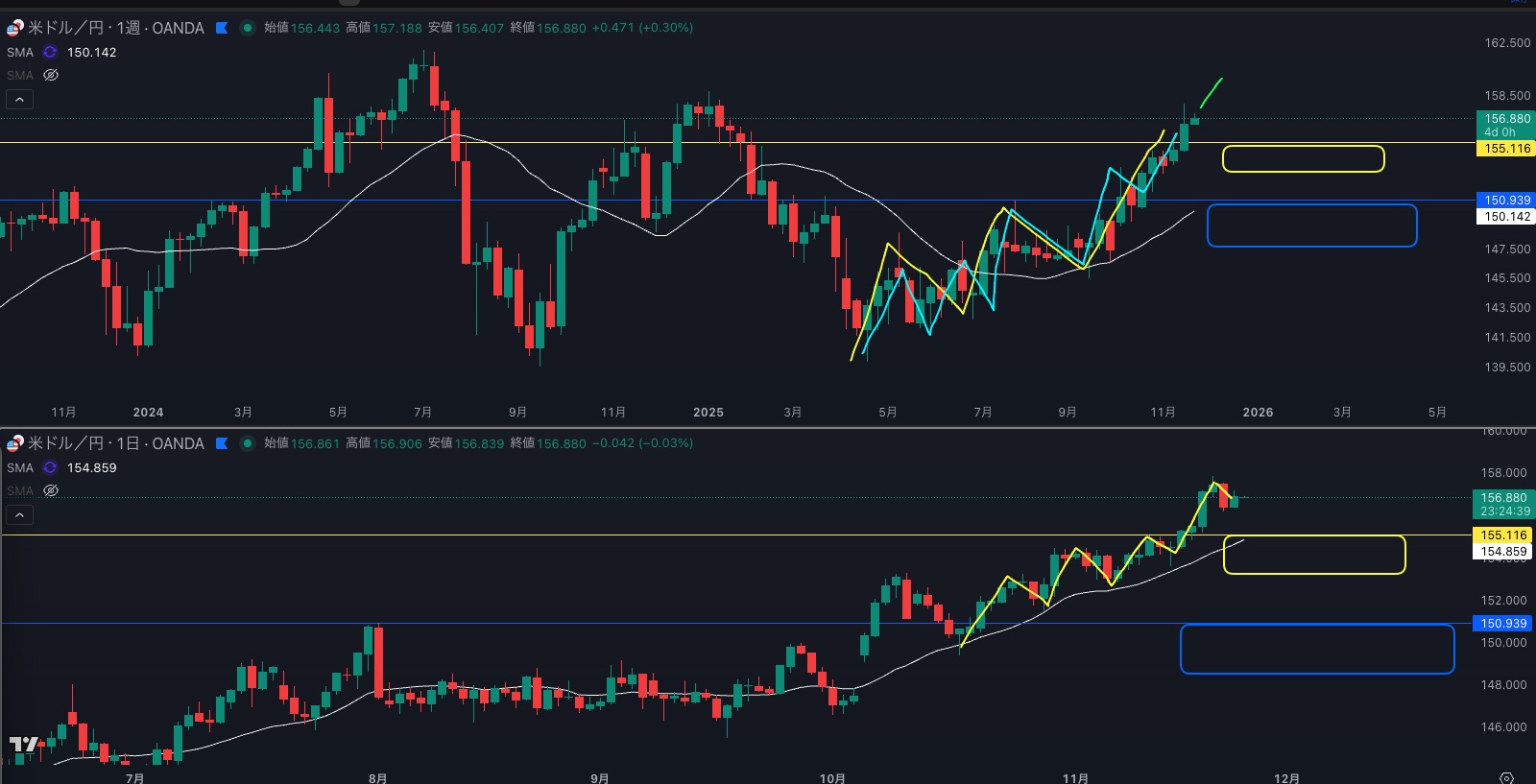The width and height of the screenshot is (1536, 784).
Task: Select the yellow rectangle drawing on daily chart
Action: 1314,537
